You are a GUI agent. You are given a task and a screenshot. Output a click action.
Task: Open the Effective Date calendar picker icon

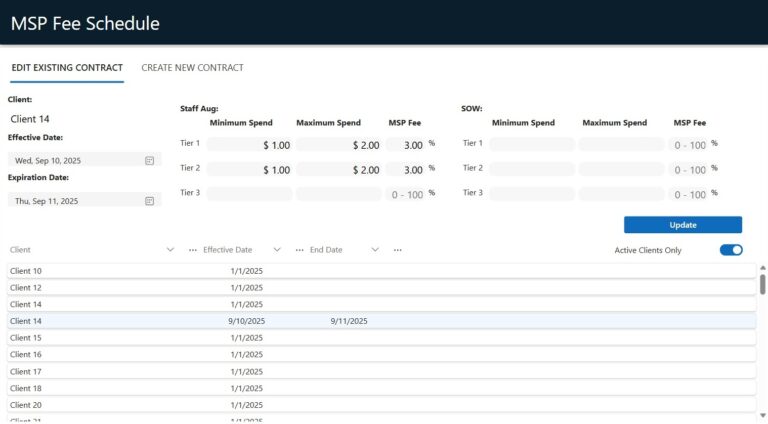(x=149, y=160)
